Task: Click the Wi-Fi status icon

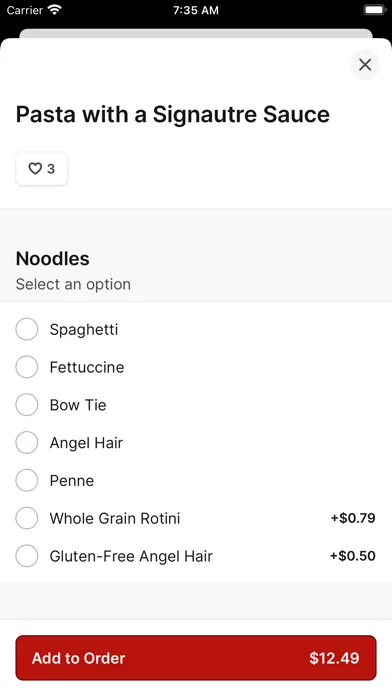Action: [55, 10]
